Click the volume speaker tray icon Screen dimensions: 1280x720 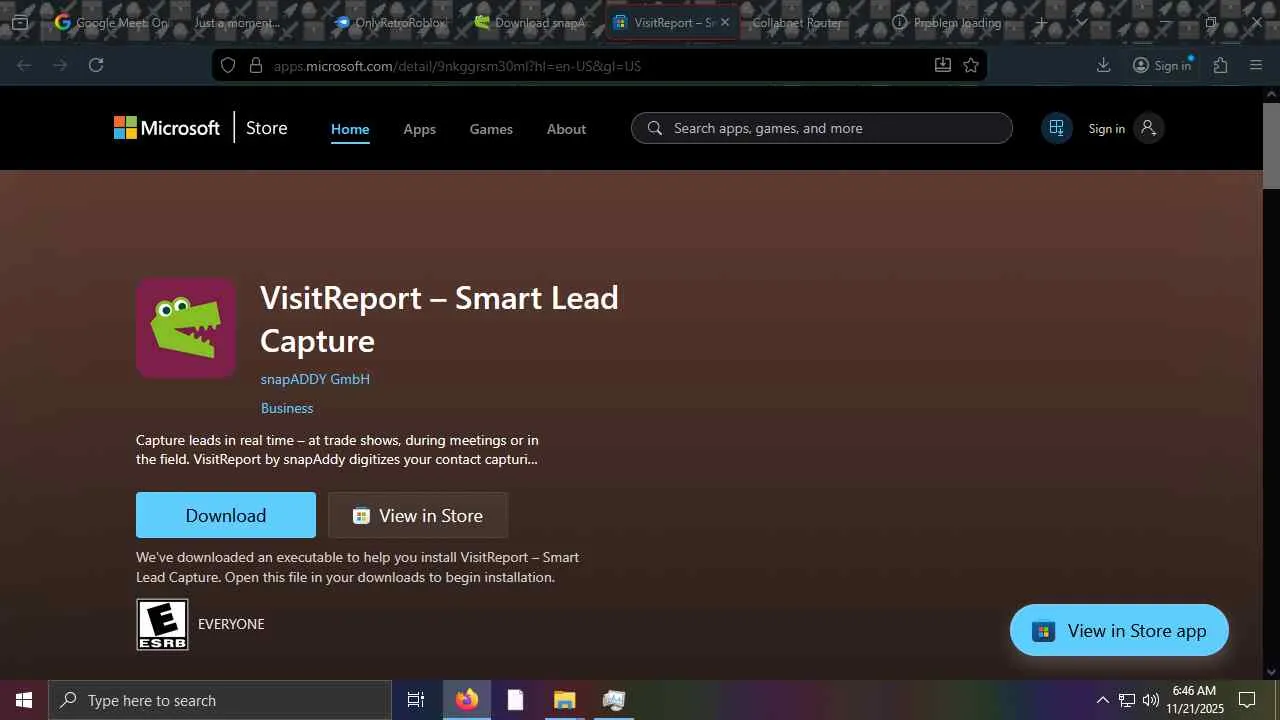pyautogui.click(x=1151, y=700)
